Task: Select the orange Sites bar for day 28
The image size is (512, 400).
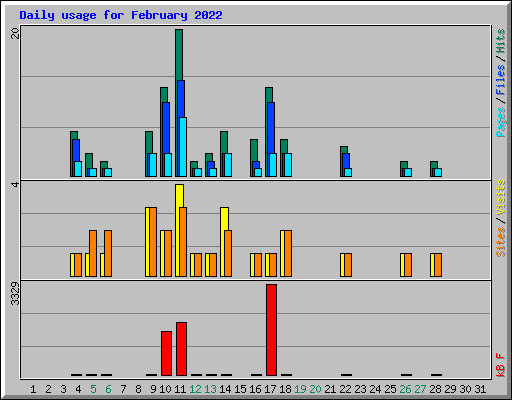Action: tap(438, 265)
